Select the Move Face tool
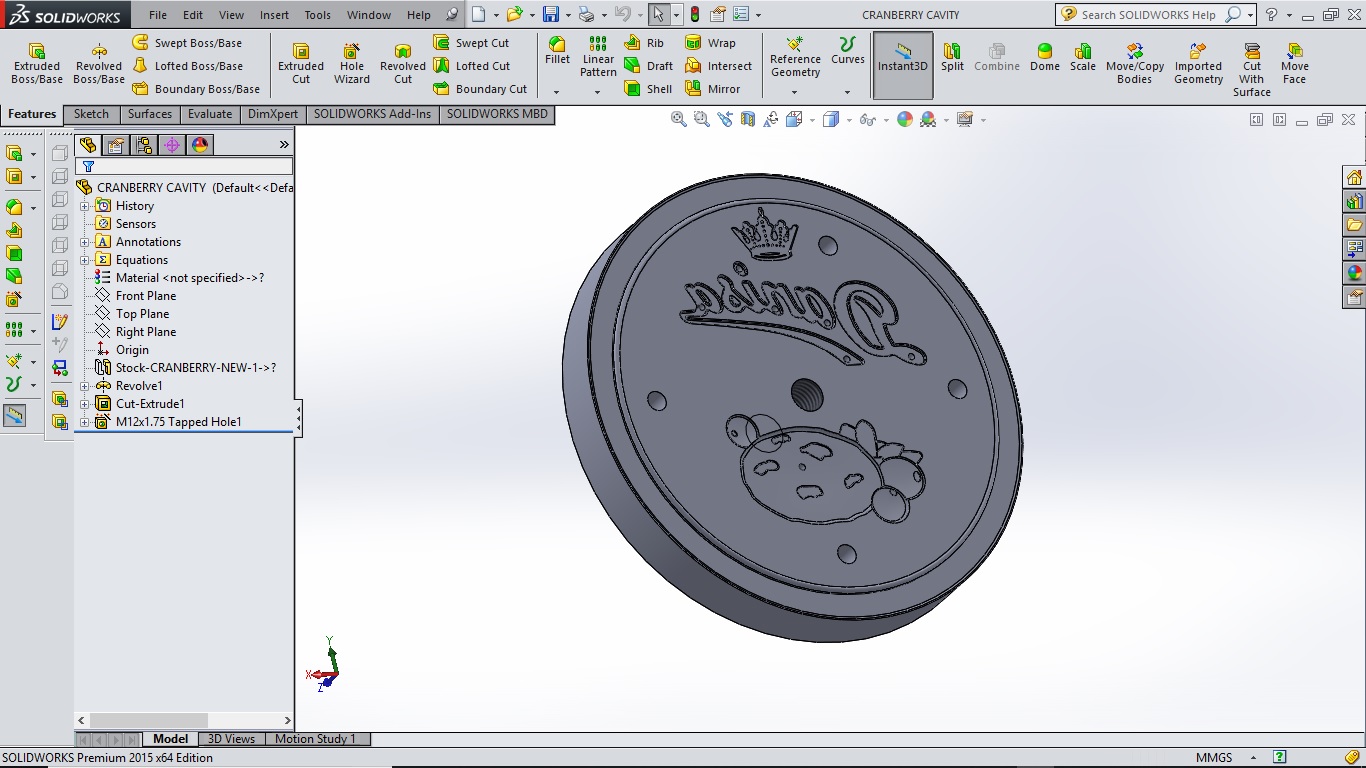 [1295, 64]
